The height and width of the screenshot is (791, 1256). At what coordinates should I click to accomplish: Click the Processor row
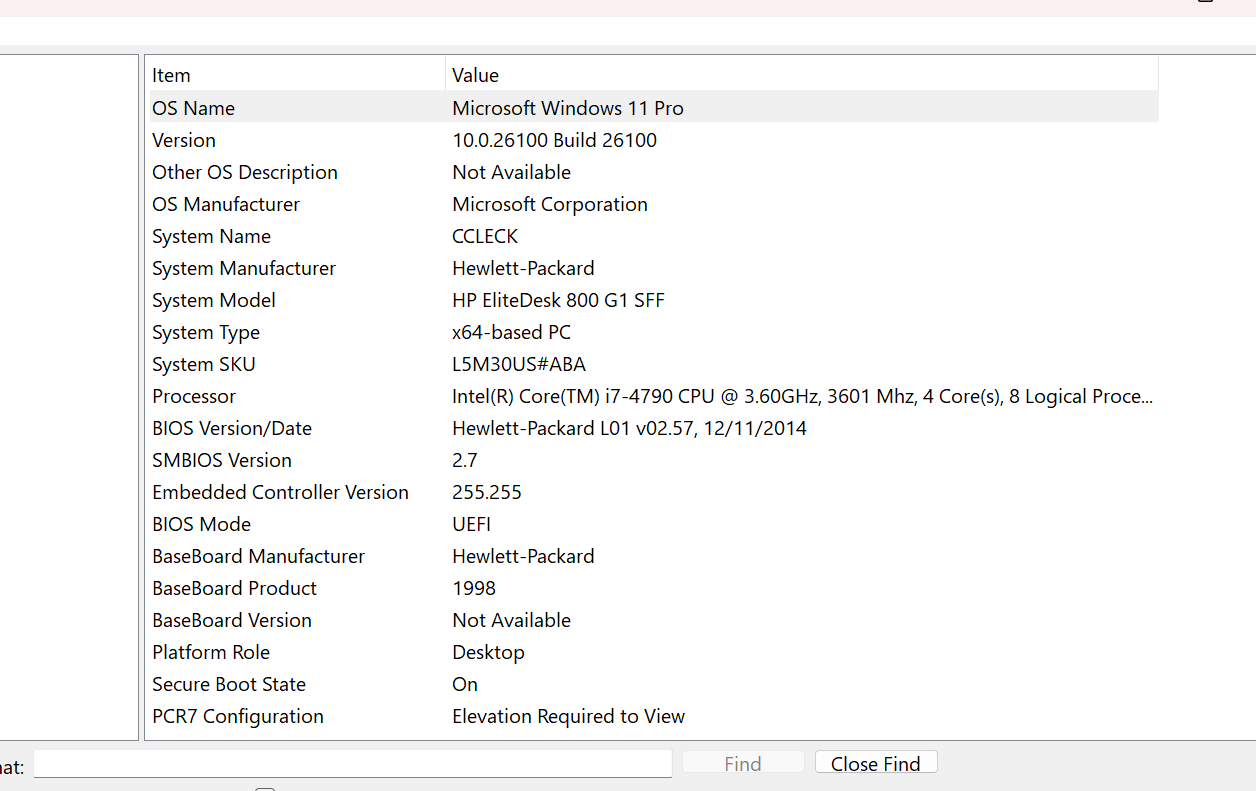point(194,396)
